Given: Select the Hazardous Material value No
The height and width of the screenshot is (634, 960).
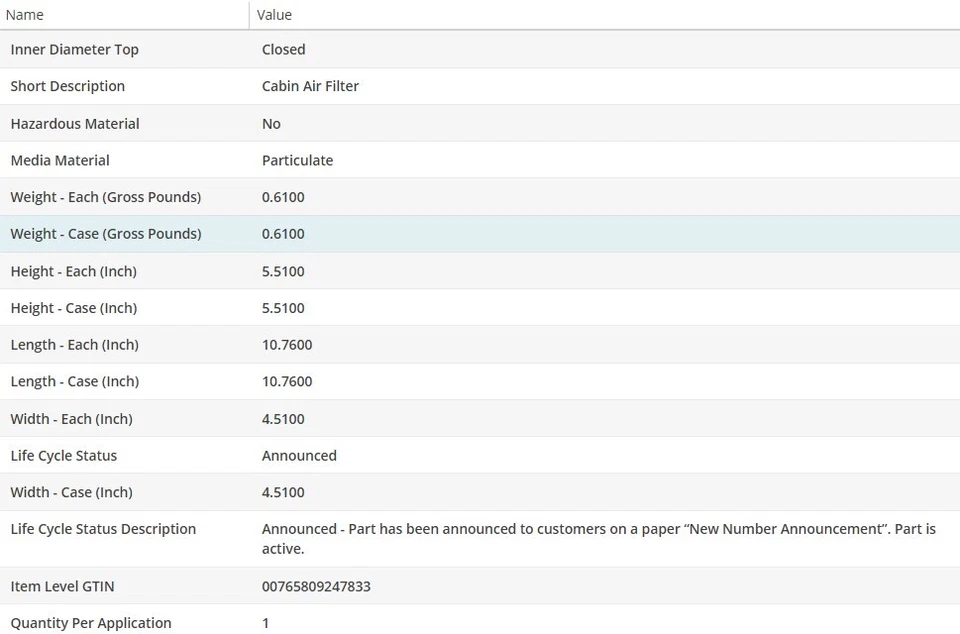Looking at the screenshot, I should (x=271, y=124).
